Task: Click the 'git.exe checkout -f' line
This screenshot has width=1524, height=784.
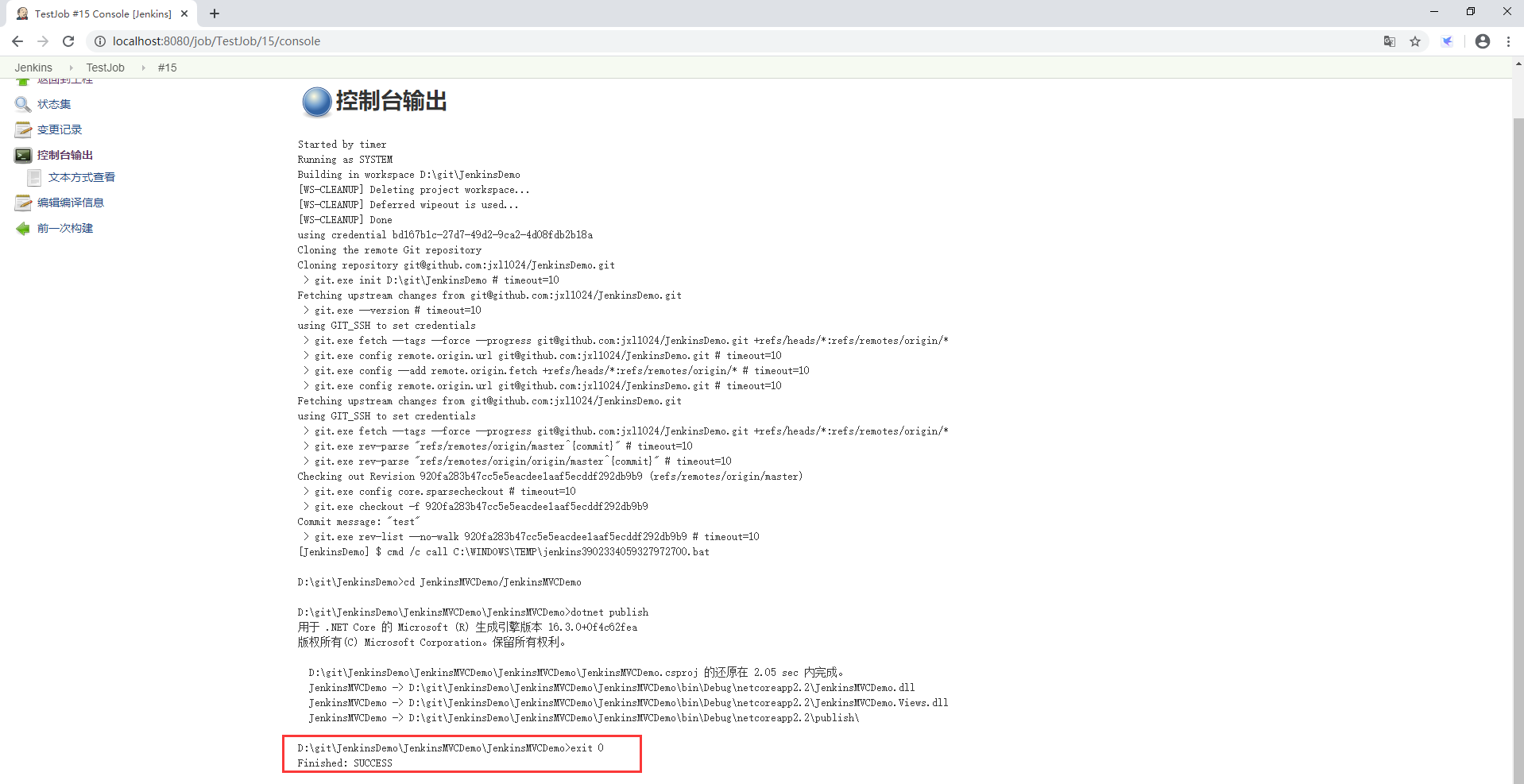Action: pyautogui.click(x=475, y=507)
